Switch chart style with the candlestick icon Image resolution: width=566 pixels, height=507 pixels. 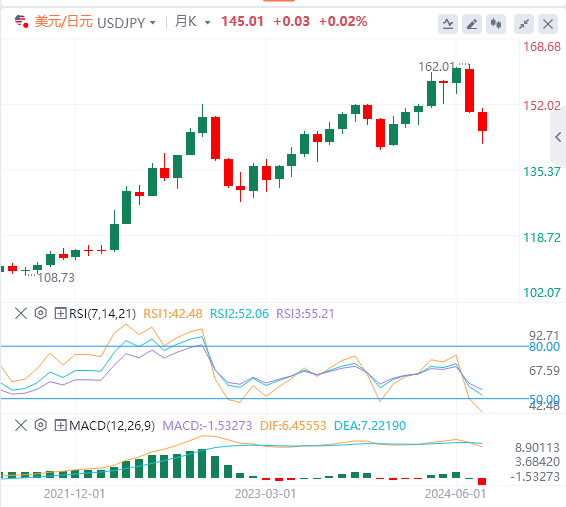tap(496, 24)
